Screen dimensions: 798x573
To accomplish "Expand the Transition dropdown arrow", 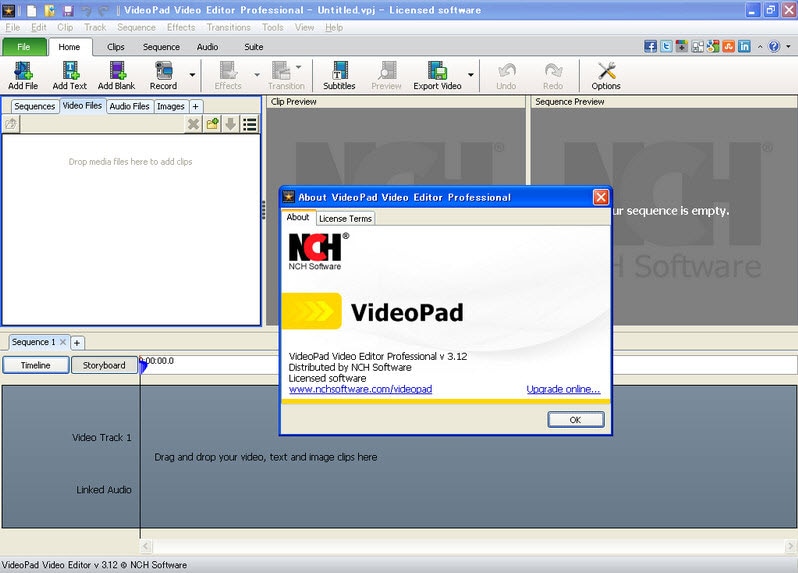I will 299,67.
